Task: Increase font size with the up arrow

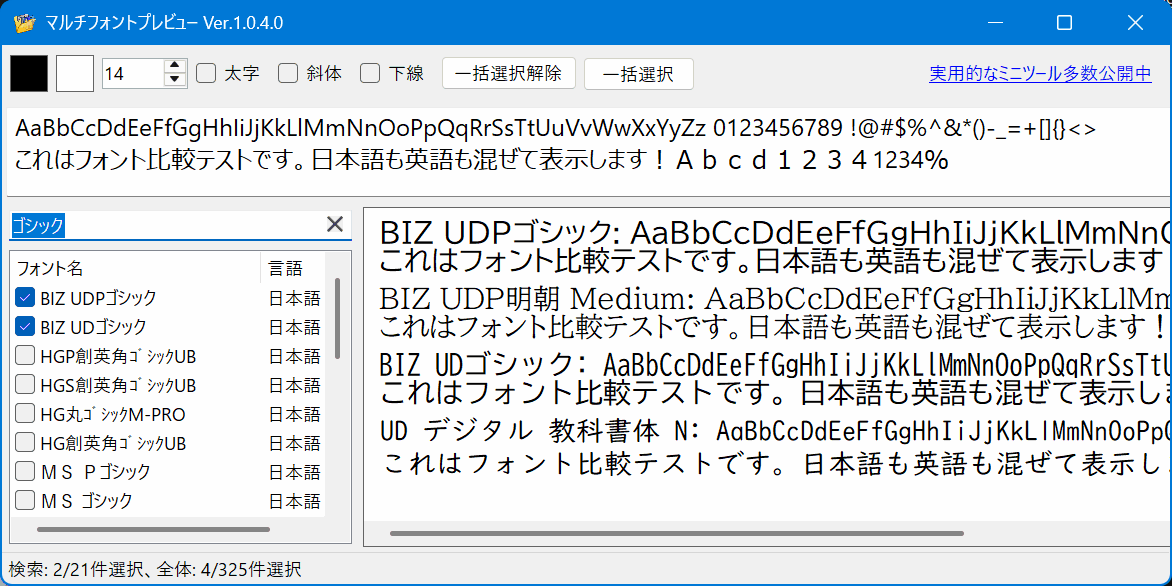Action: pyautogui.click(x=174, y=66)
